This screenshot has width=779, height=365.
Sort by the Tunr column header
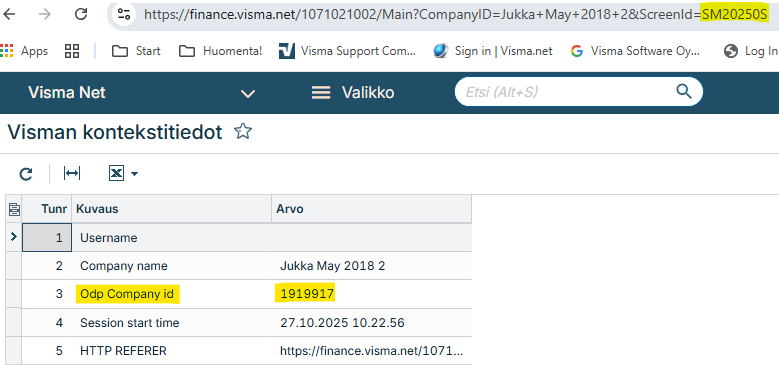(47, 209)
